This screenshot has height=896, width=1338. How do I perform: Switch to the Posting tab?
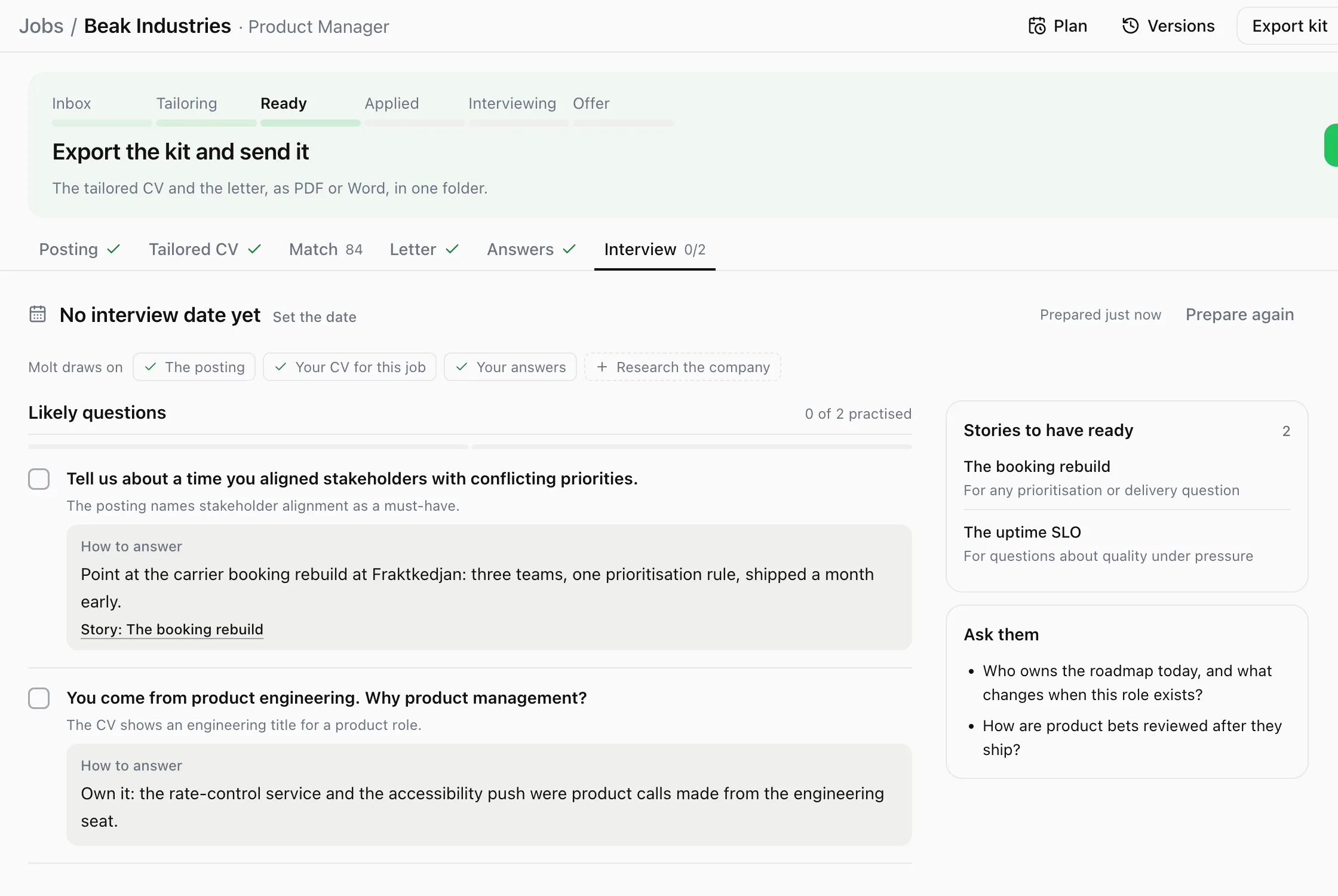(79, 249)
